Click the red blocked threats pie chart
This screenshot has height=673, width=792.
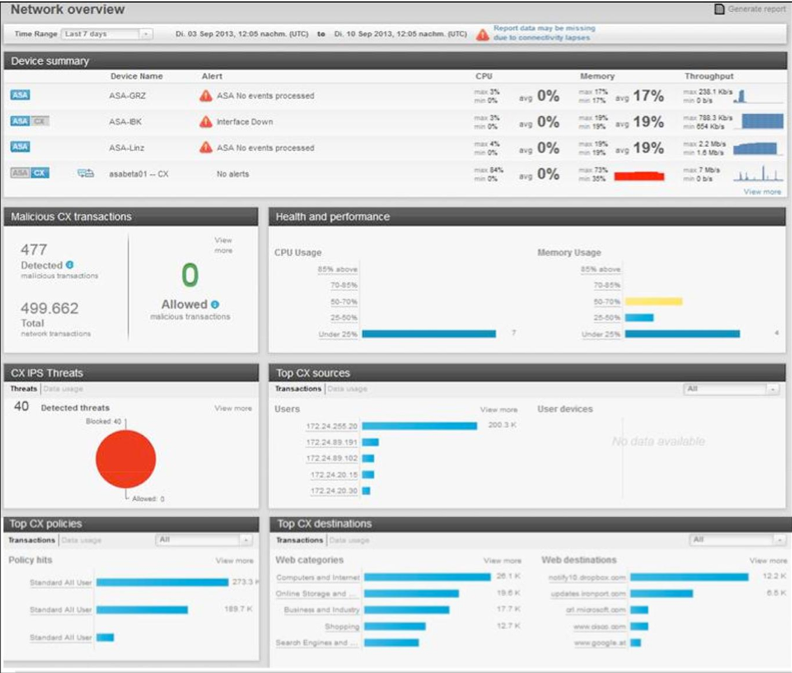point(126,458)
